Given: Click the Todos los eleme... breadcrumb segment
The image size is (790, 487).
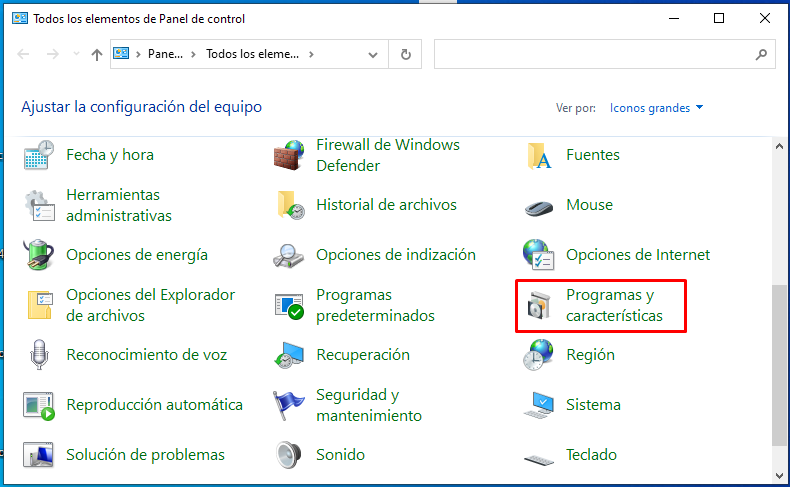Looking at the screenshot, I should (252, 54).
